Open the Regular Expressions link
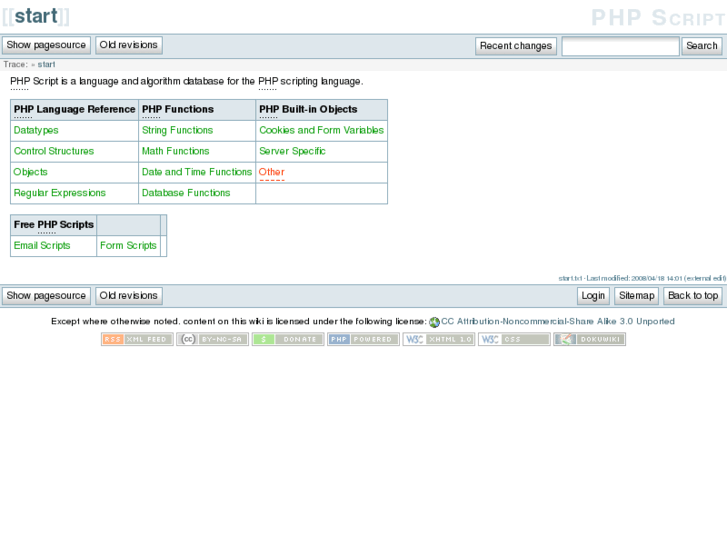 coord(60,193)
